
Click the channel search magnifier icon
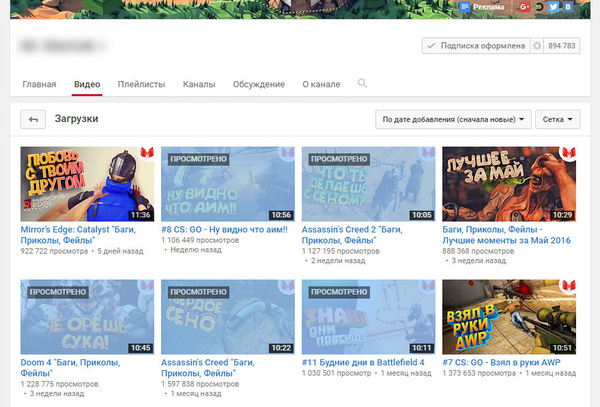(x=362, y=84)
